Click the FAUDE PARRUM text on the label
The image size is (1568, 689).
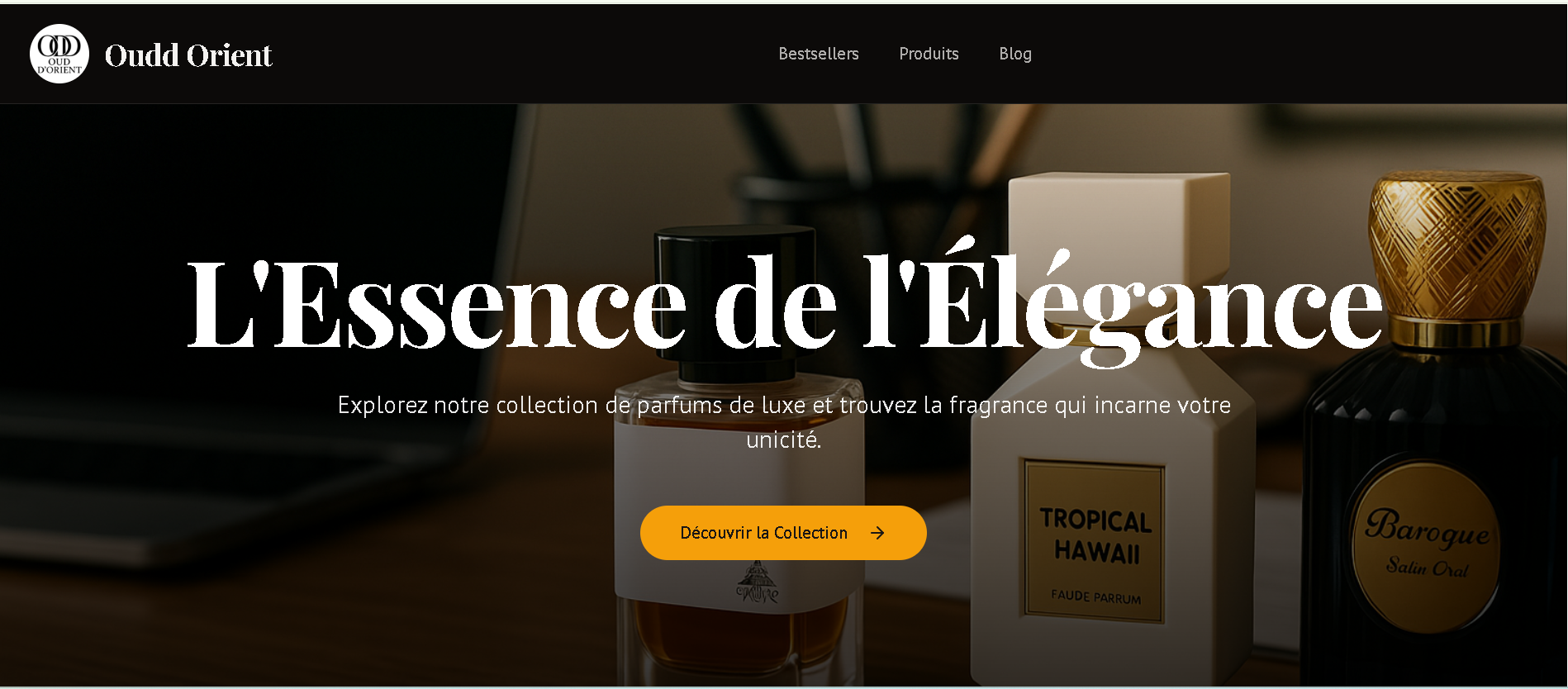click(1095, 596)
